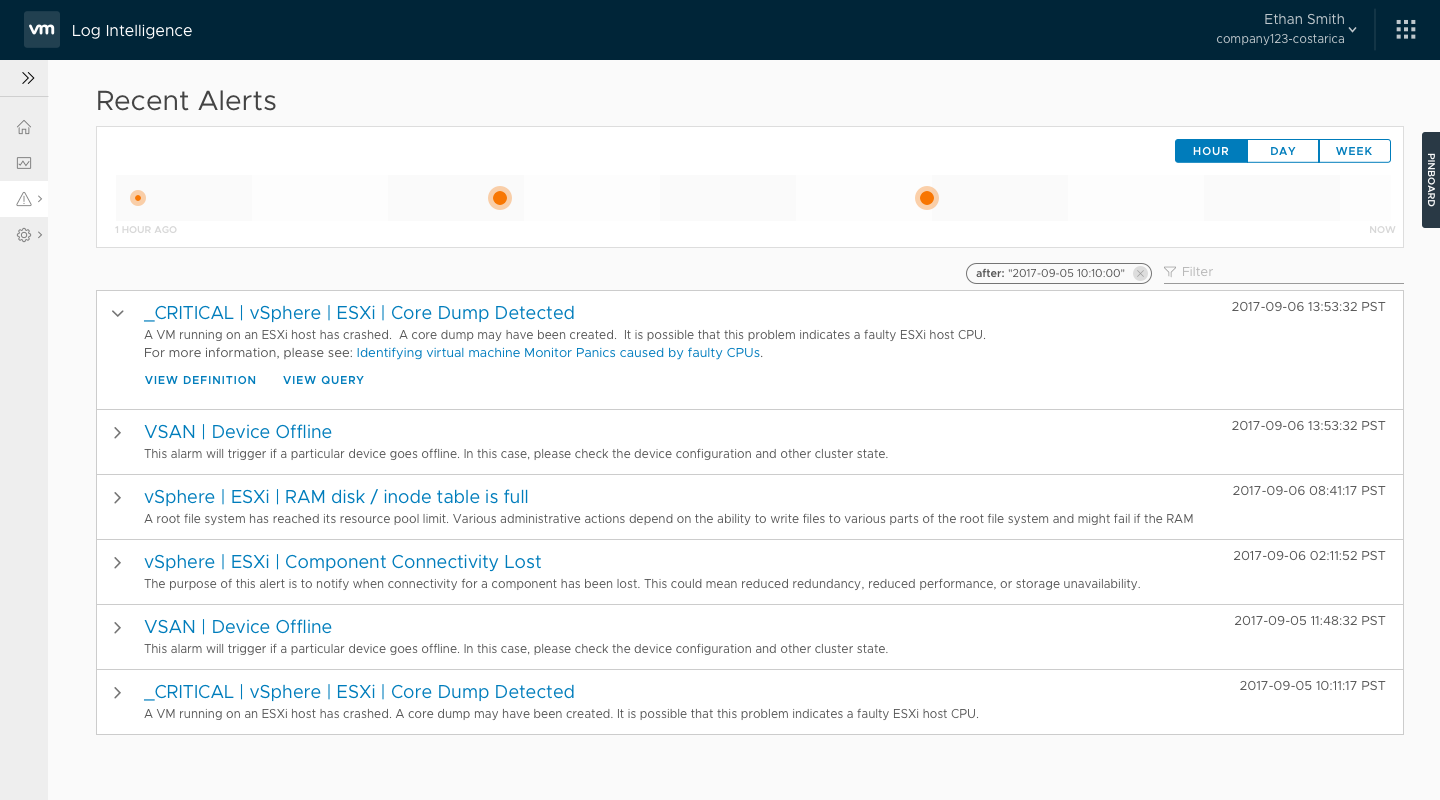Open the faulty CPUs Monitor Panics article link

pos(559,353)
